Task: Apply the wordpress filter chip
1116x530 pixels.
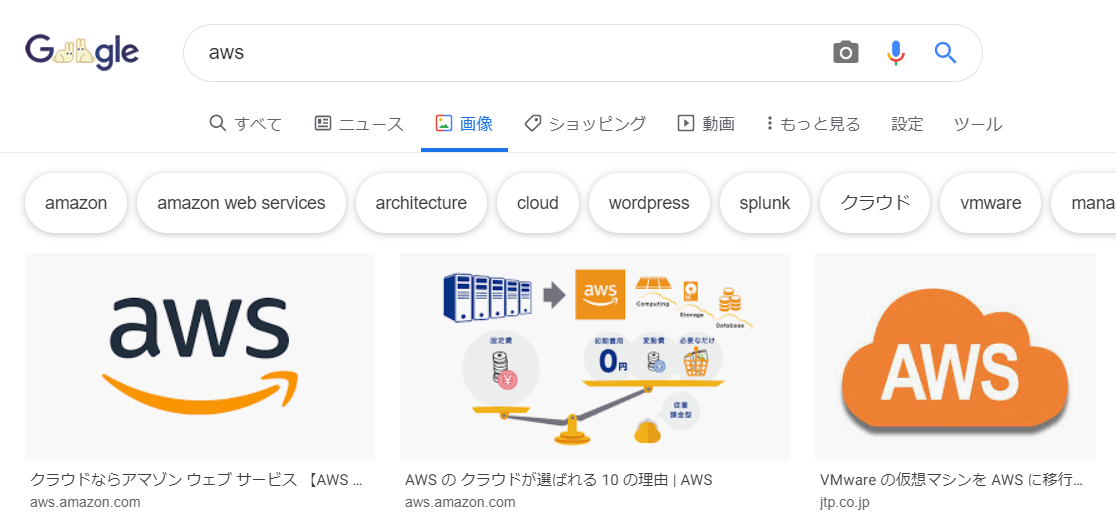Action: click(649, 203)
